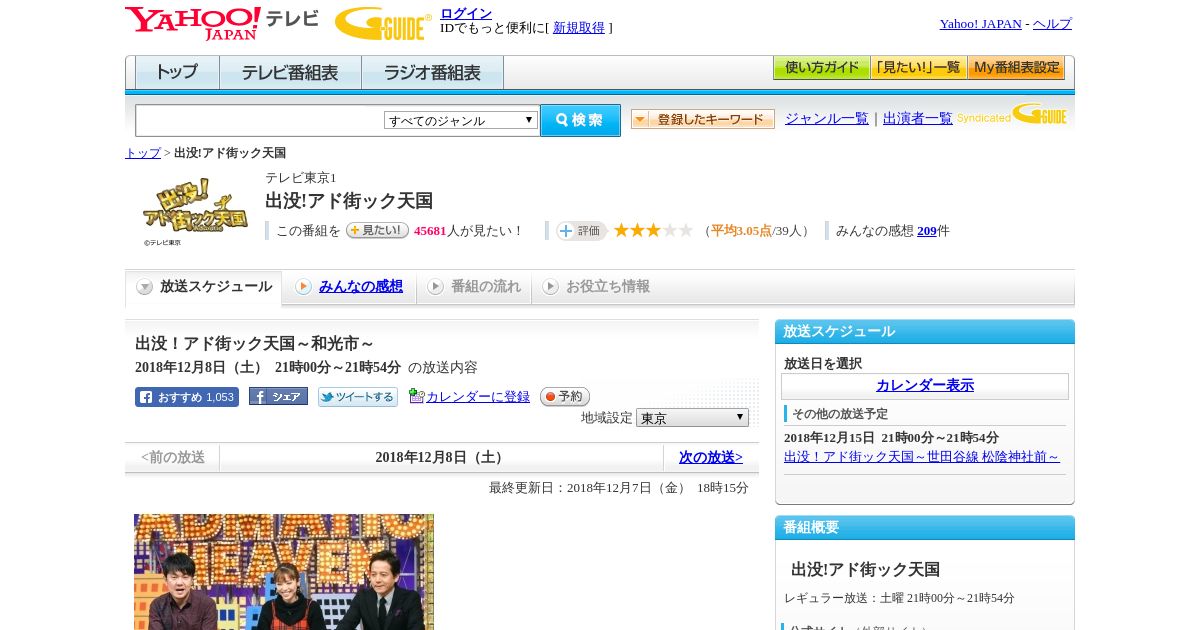Screen dimensions: 1200x630
Task: Open the テレビ番組表 tab
Action: pyautogui.click(x=290, y=73)
